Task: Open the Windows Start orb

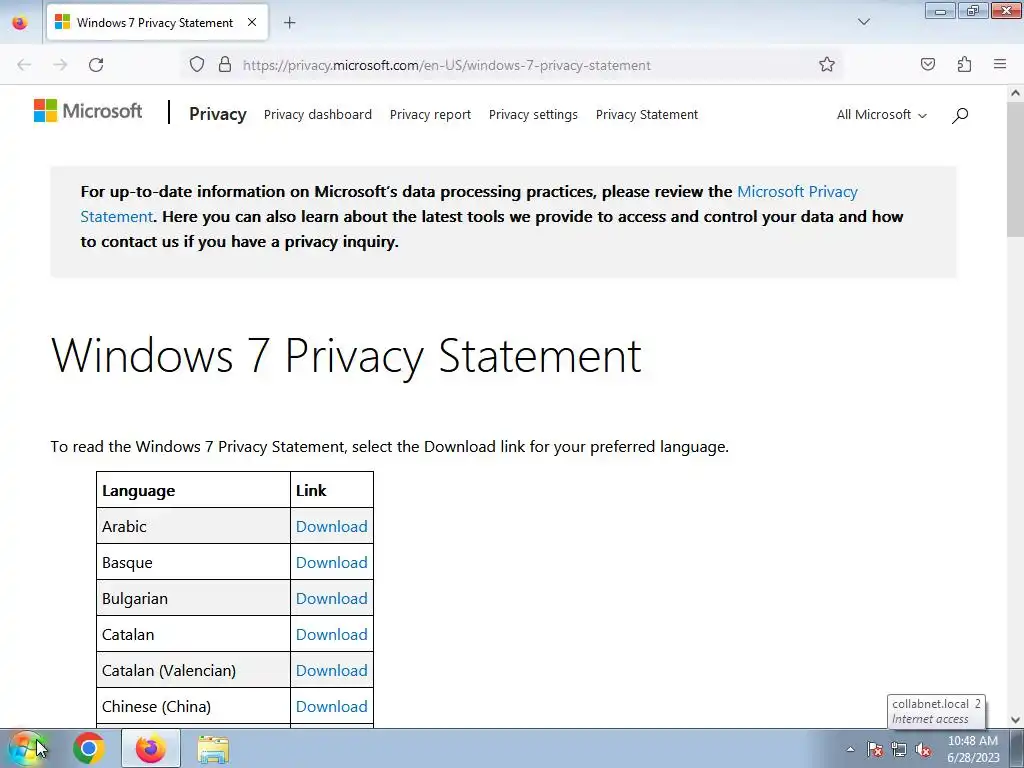Action: [26, 748]
